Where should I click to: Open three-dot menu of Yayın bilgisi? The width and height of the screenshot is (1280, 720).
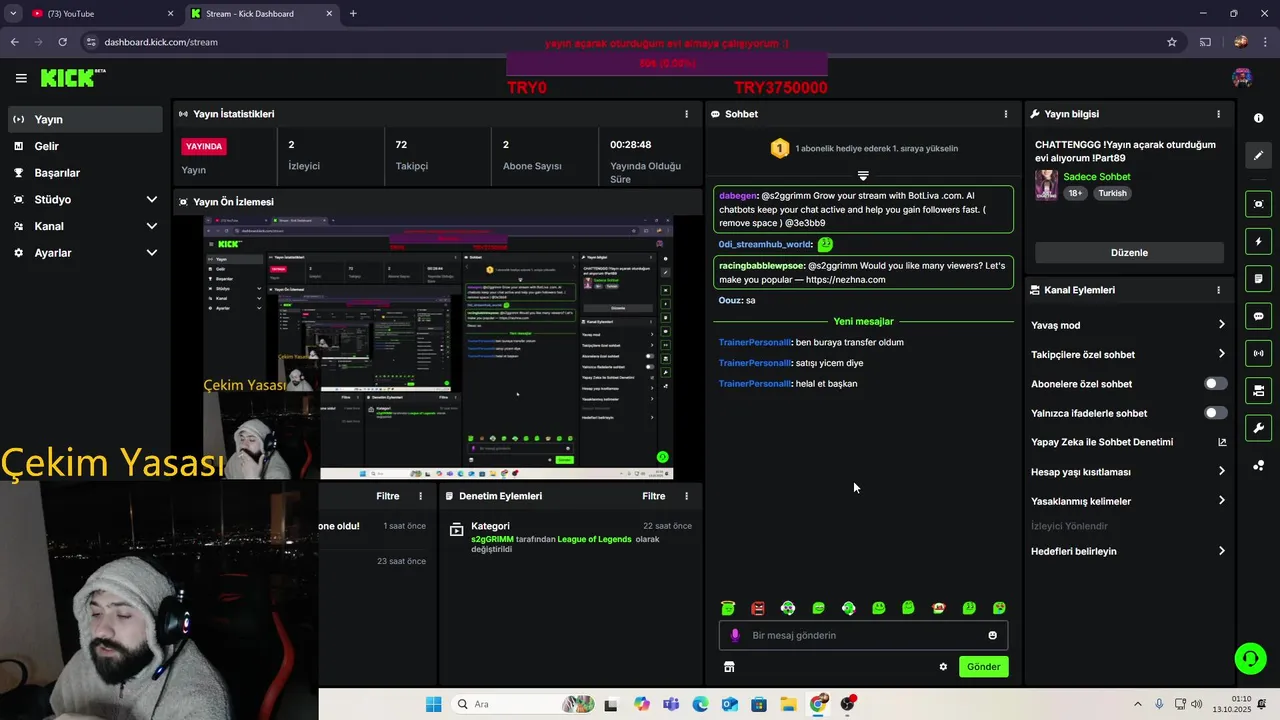(1218, 114)
